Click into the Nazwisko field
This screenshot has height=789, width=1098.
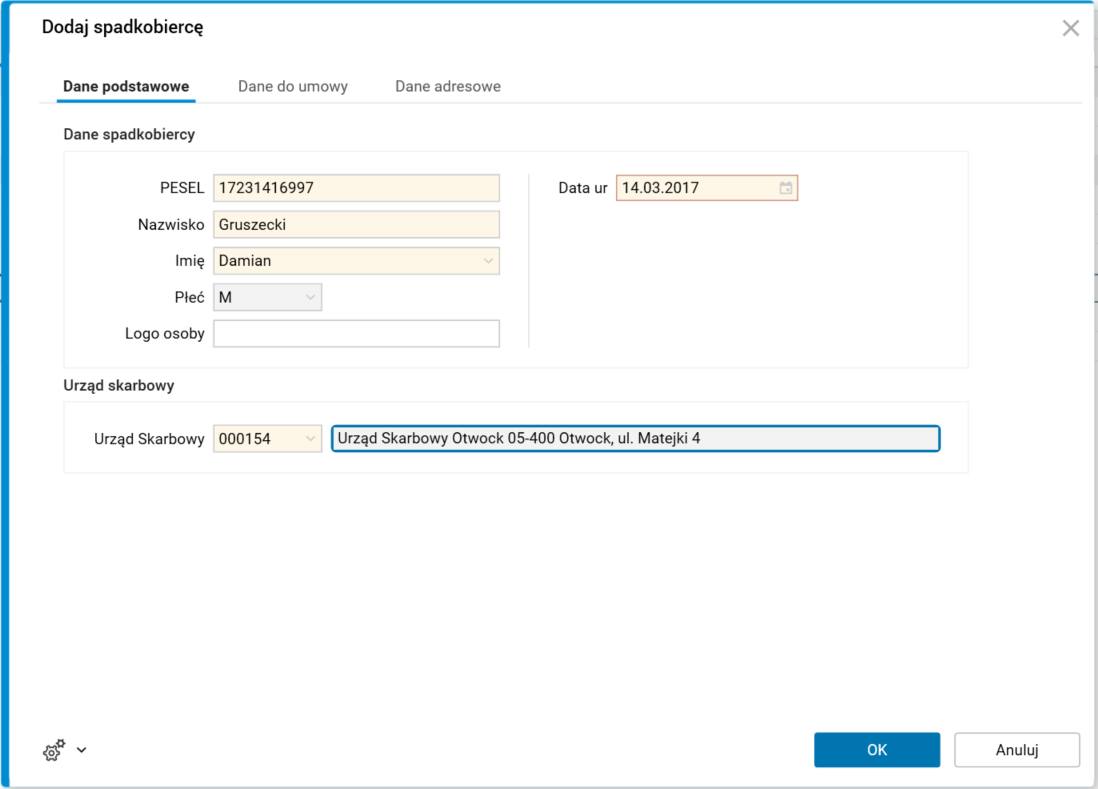pyautogui.click(x=356, y=225)
